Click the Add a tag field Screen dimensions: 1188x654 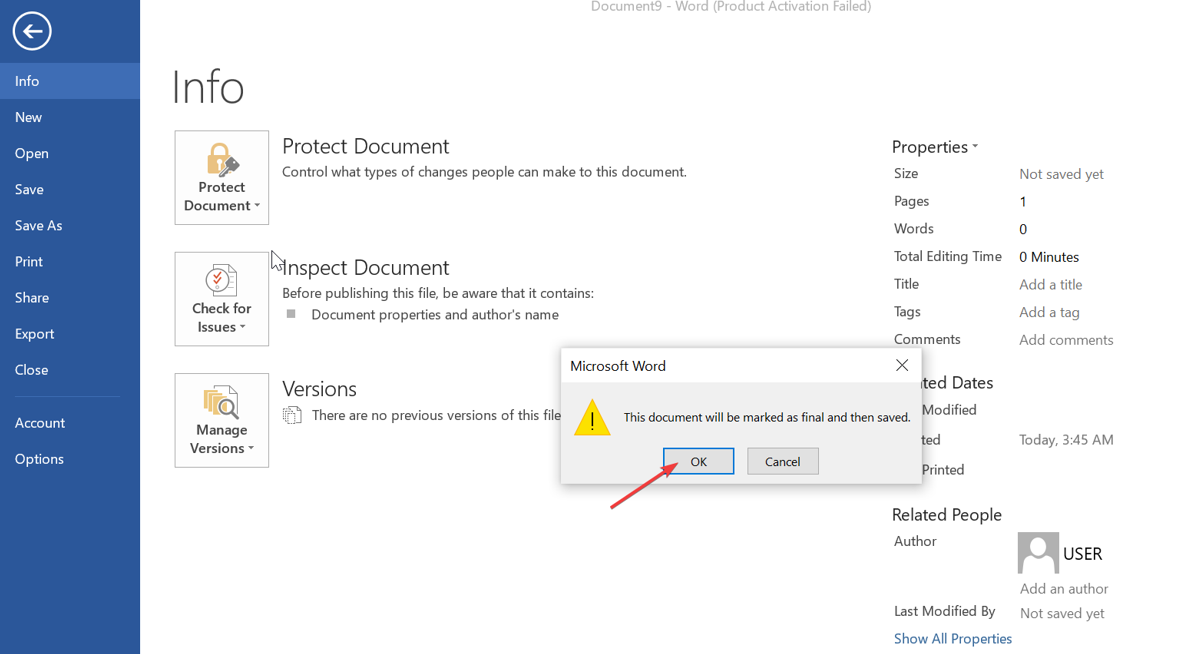pos(1049,312)
